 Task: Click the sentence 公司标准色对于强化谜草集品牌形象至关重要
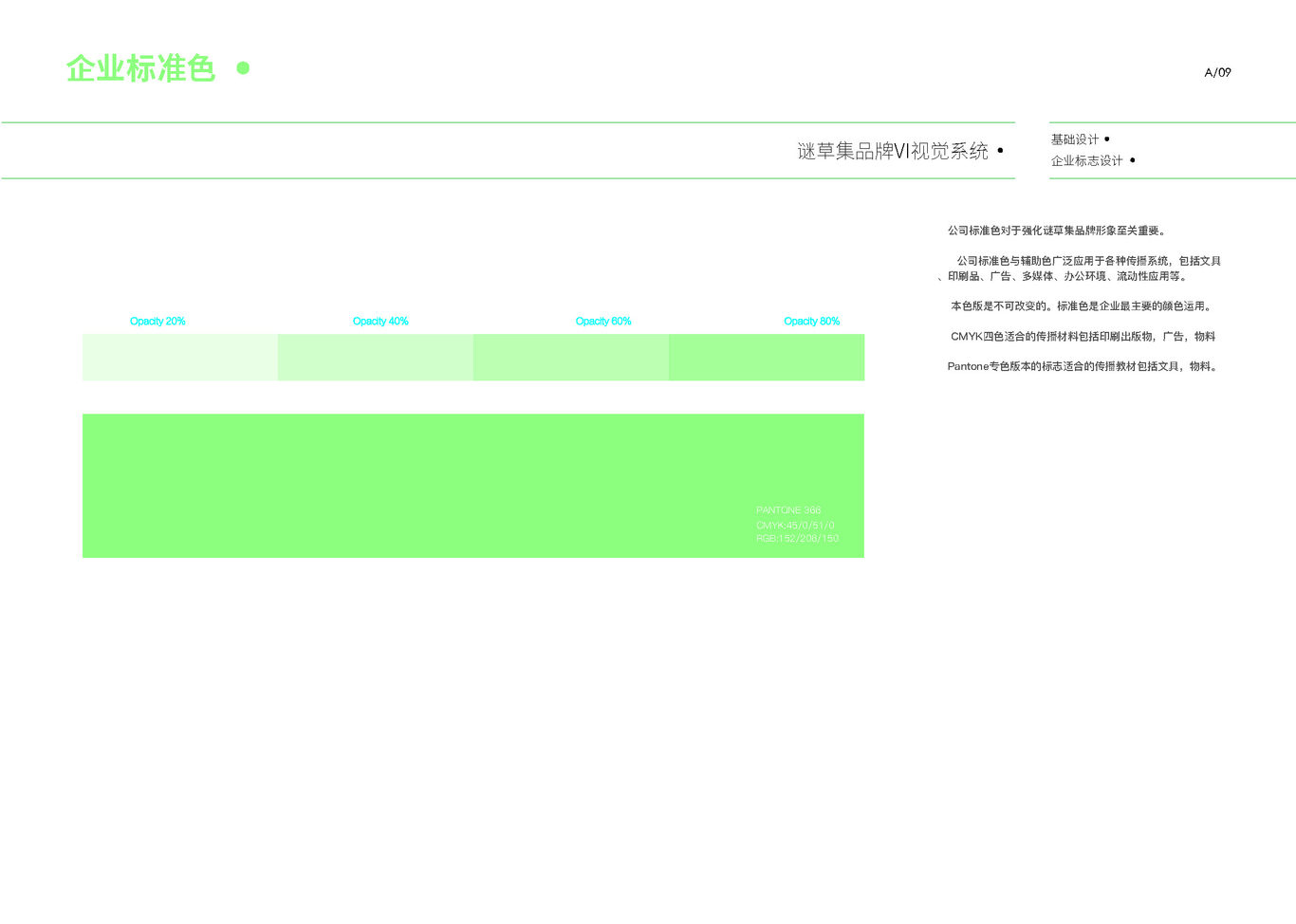pos(1057,231)
